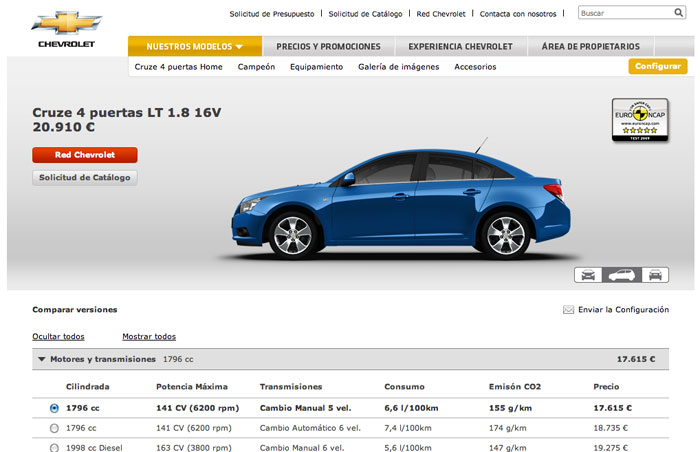The image size is (700, 452).
Task: Open the Euro NCAP five-star badge
Action: pyautogui.click(x=640, y=120)
